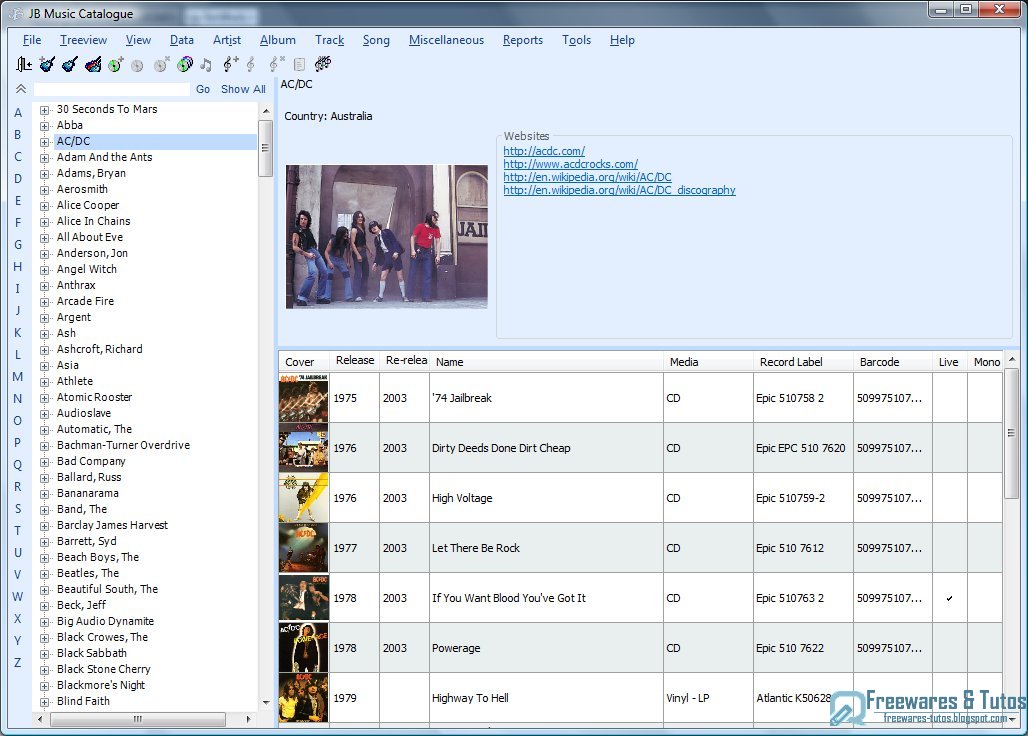Click the single music note toolbar icon

[206, 63]
